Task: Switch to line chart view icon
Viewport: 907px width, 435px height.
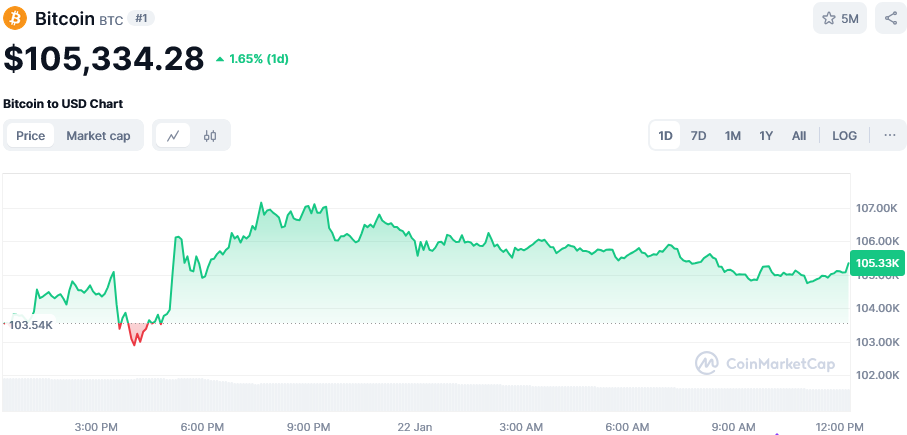Action: pyautogui.click(x=173, y=136)
